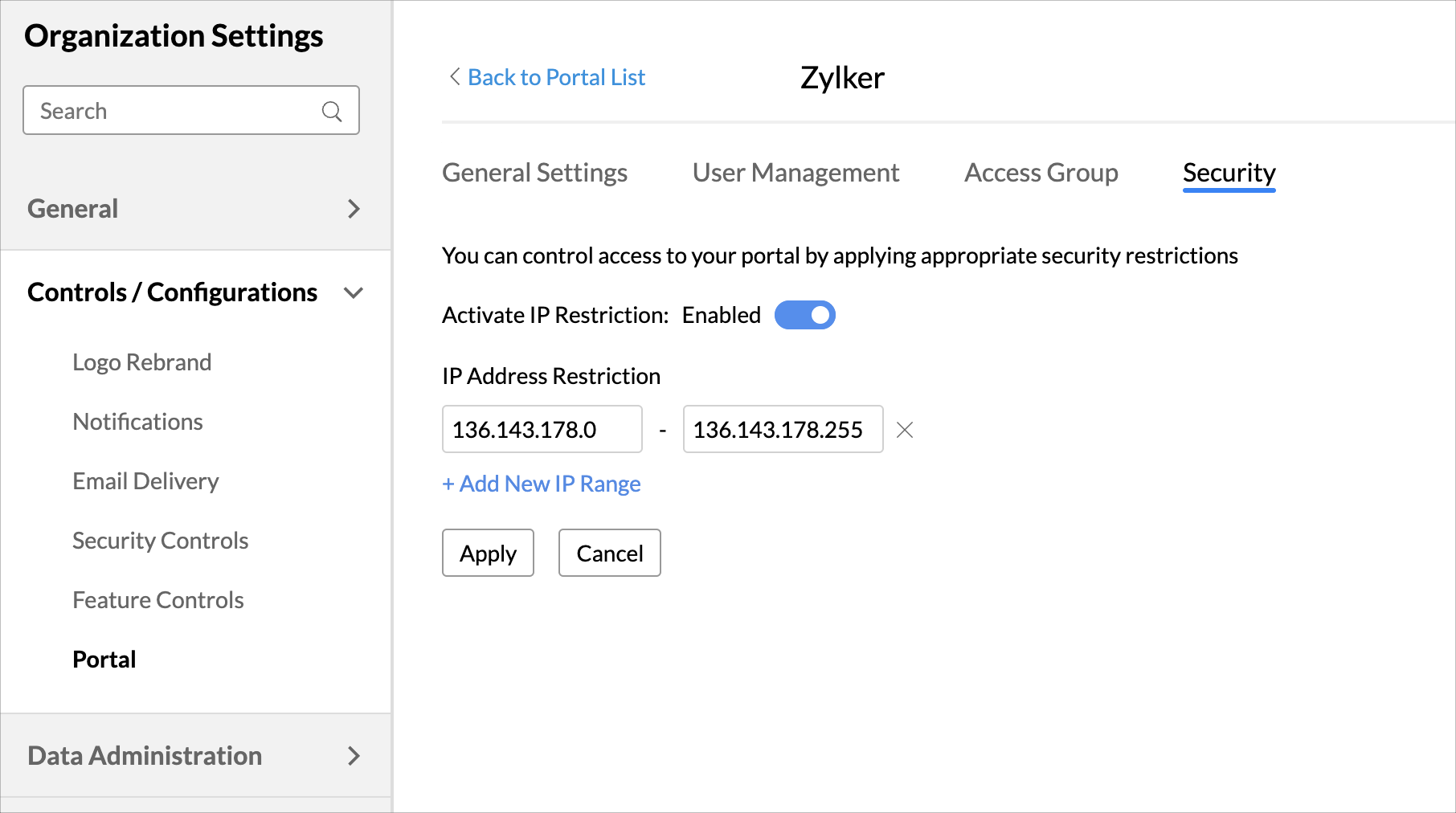Viewport: 1456px width, 813px height.
Task: Click the back arrow chevron icon
Action: 455,77
